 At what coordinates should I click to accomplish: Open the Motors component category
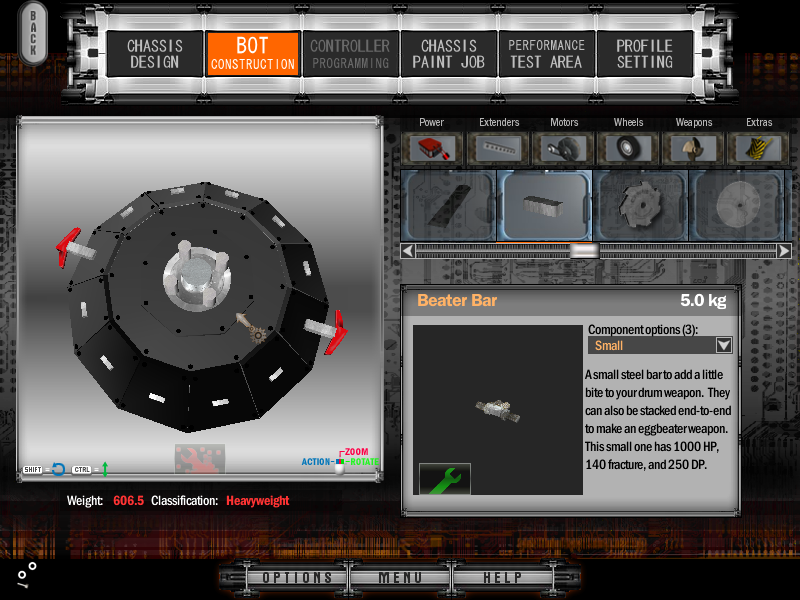tap(564, 148)
